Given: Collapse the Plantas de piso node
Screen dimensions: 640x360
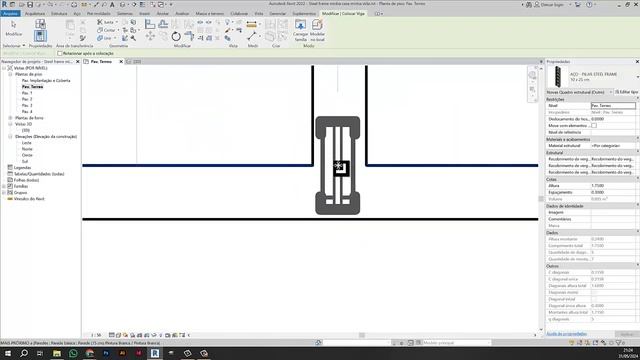Looking at the screenshot, I should (x=10, y=74).
